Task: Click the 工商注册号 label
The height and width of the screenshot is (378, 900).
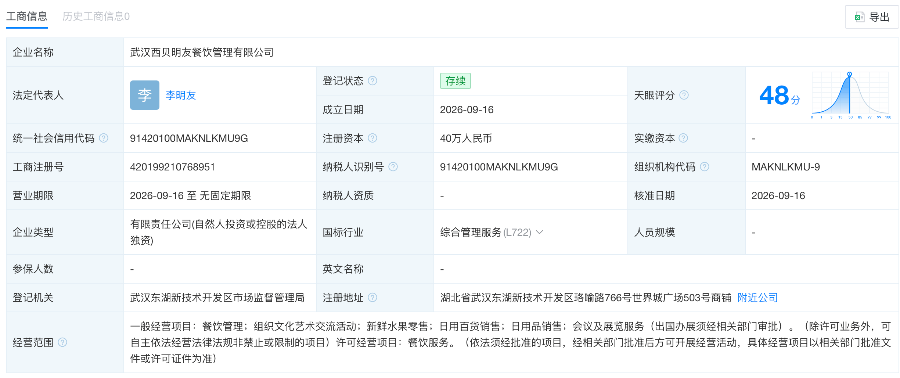Action: coord(38,167)
